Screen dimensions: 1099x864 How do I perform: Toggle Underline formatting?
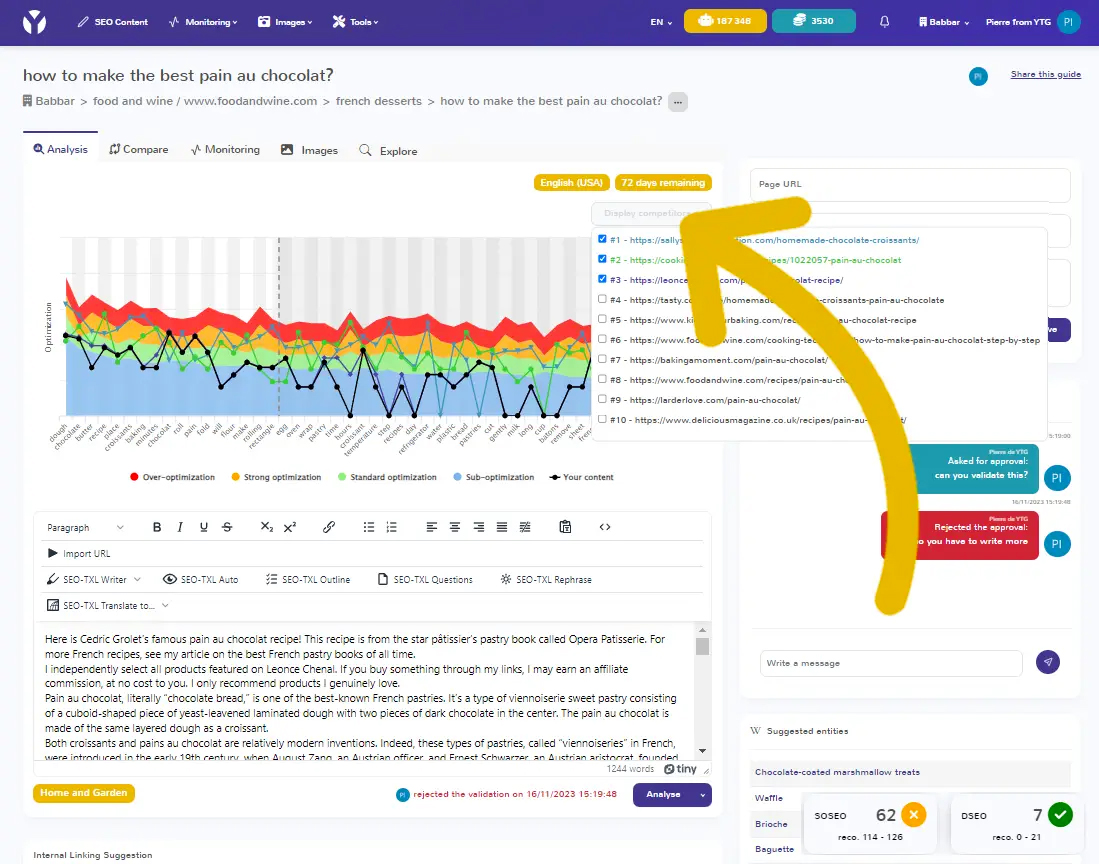(x=203, y=527)
